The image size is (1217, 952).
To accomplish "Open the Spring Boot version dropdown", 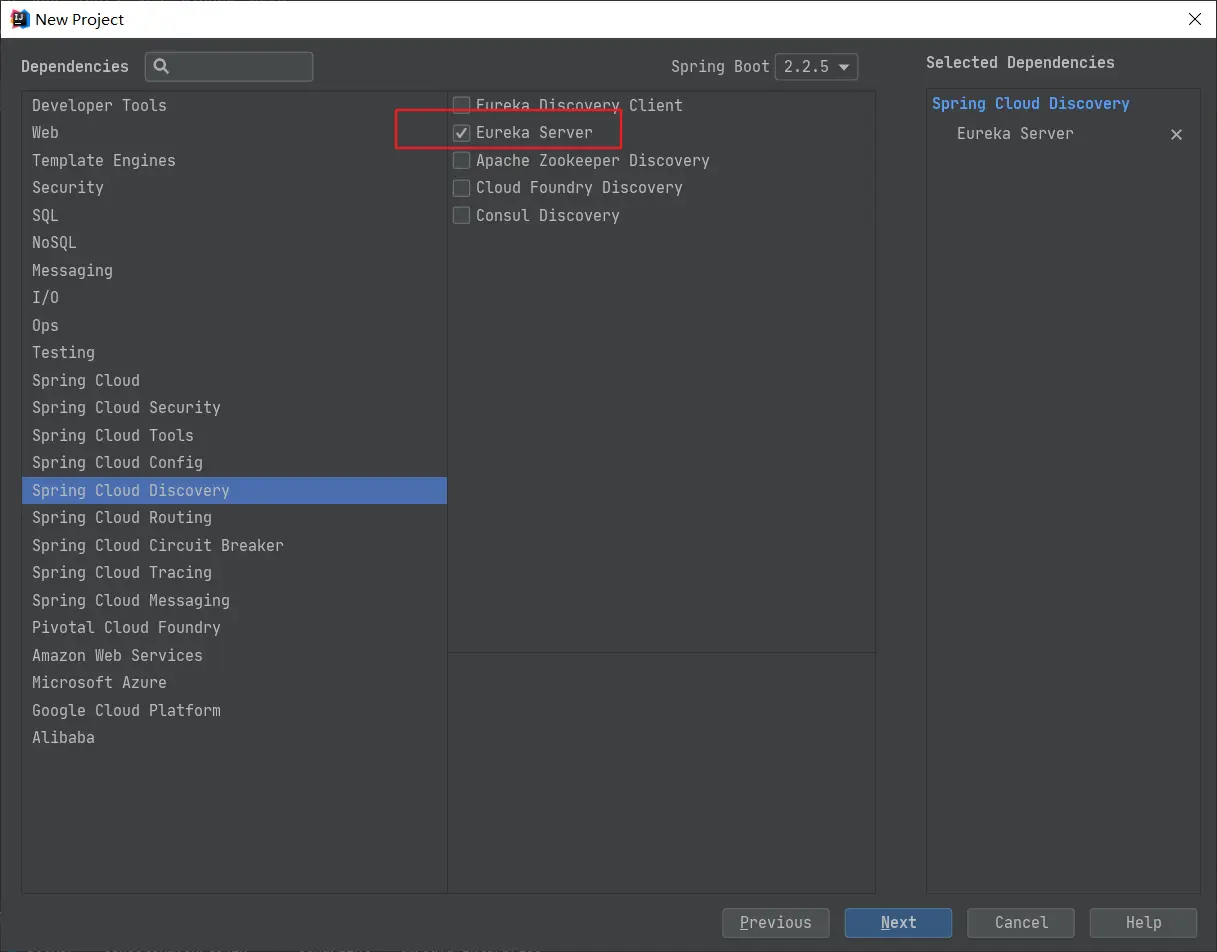I will point(816,67).
